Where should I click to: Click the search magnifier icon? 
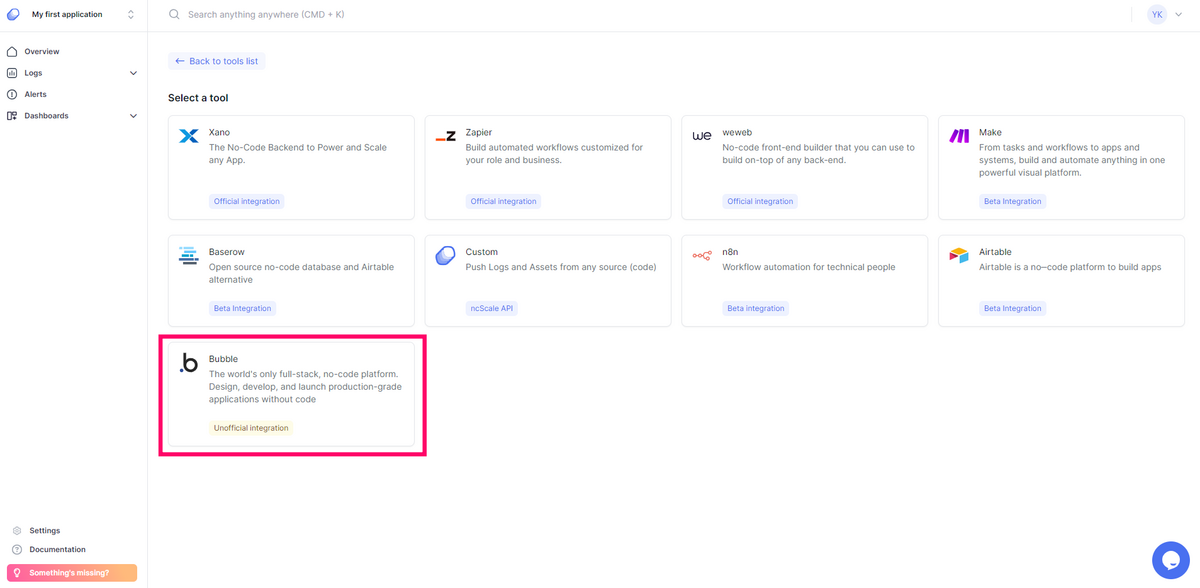[x=174, y=15]
